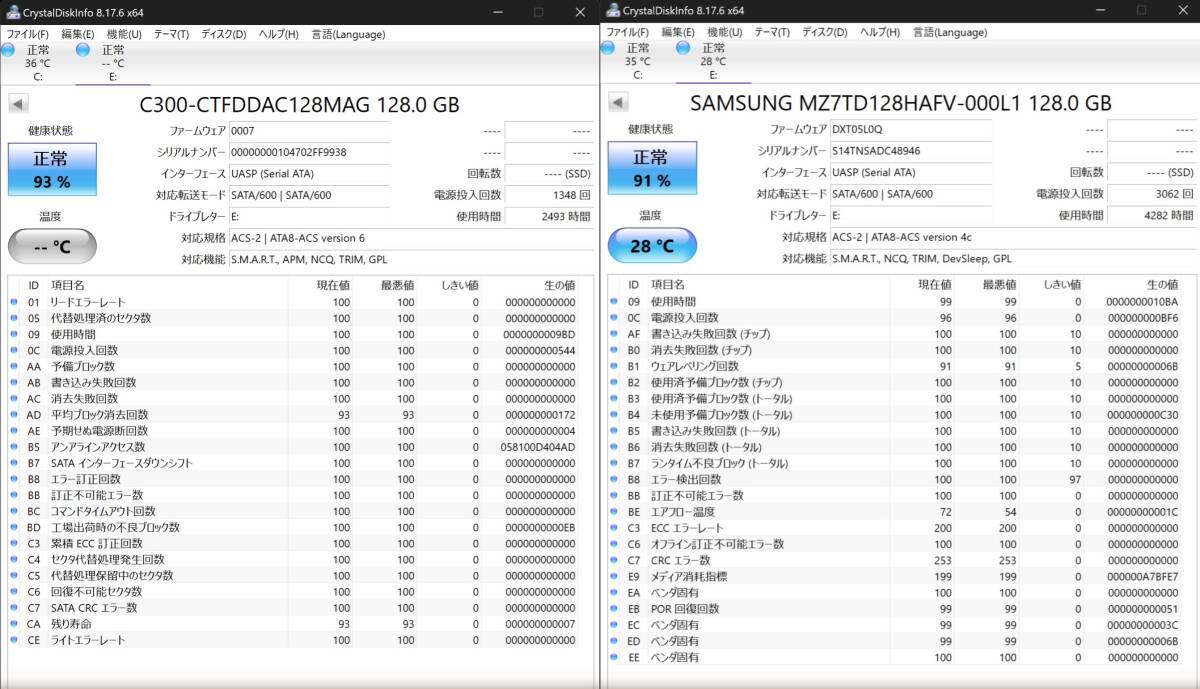Open the ディスク(D) menu in the C300 window
1200x689 pixels.
click(x=223, y=34)
